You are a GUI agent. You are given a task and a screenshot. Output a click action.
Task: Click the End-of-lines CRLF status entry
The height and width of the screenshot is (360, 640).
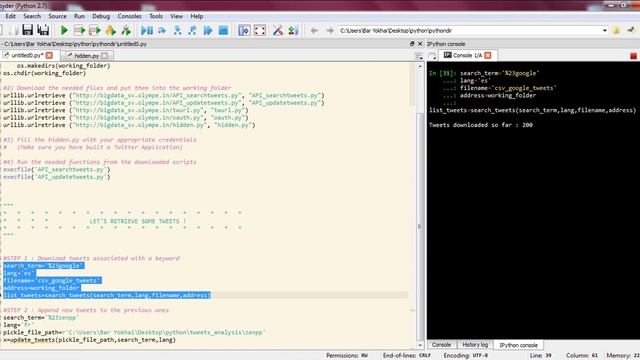tap(407, 356)
